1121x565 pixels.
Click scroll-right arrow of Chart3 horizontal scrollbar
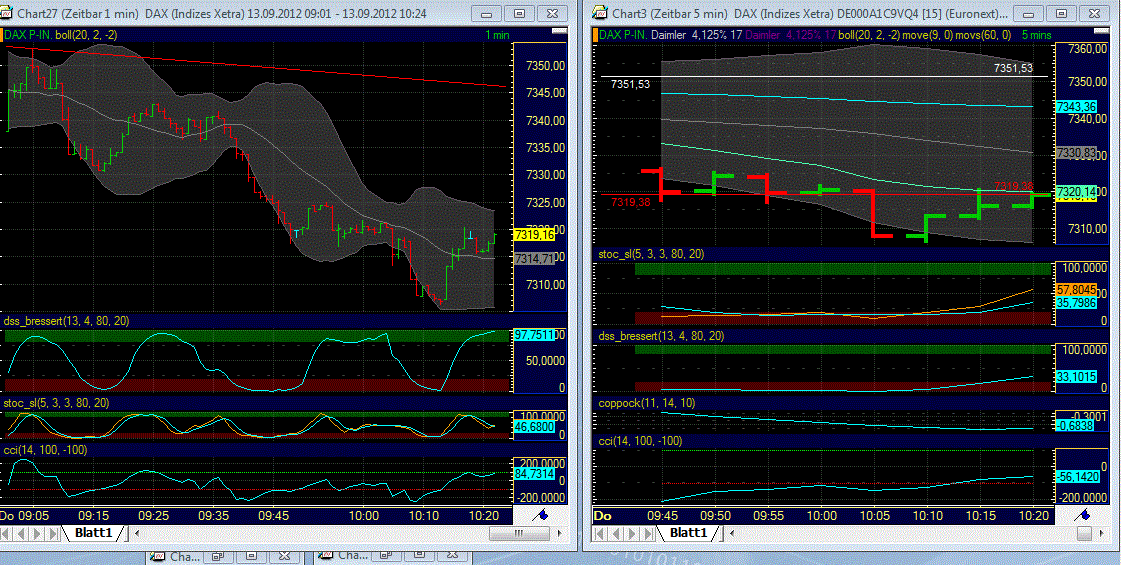(x=1102, y=534)
